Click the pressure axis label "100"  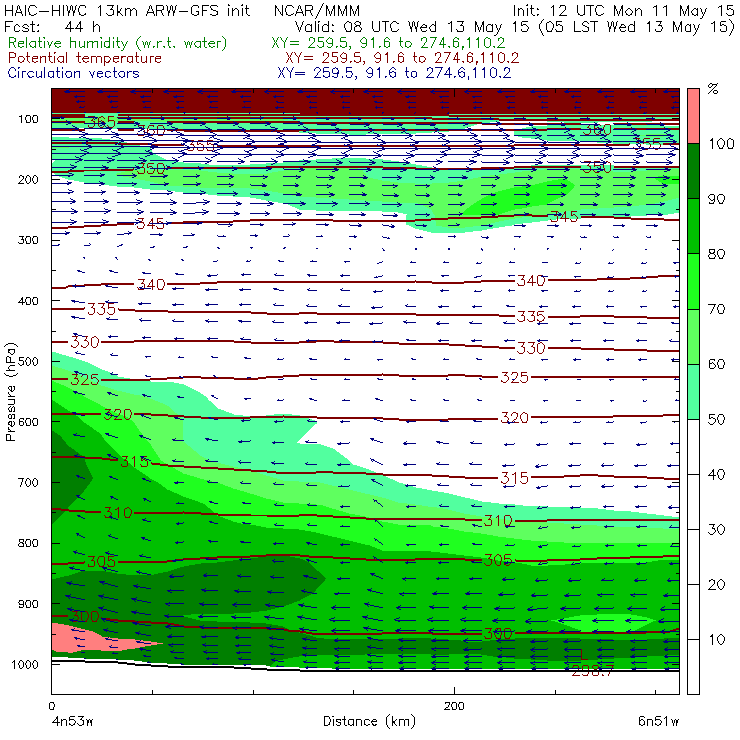pos(28,119)
